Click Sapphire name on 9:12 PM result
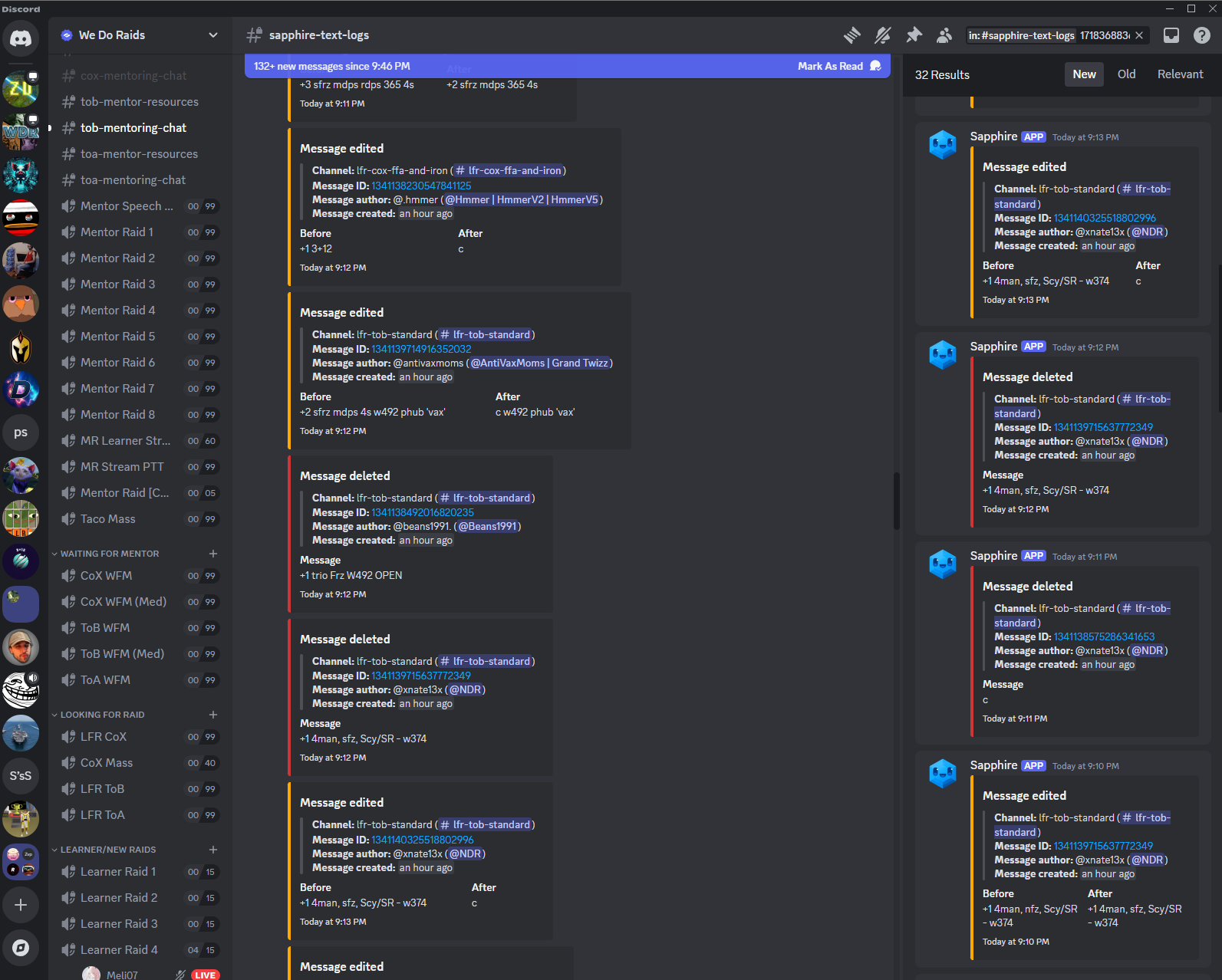 pos(993,347)
